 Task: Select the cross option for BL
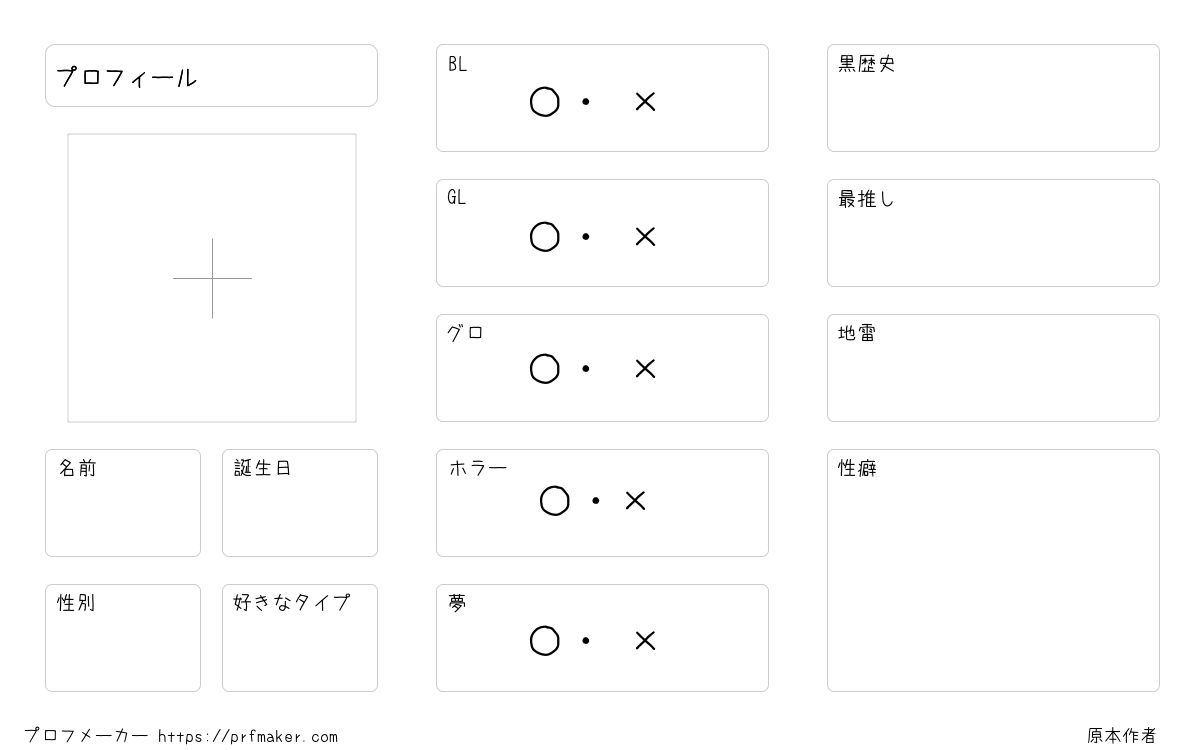[645, 102]
